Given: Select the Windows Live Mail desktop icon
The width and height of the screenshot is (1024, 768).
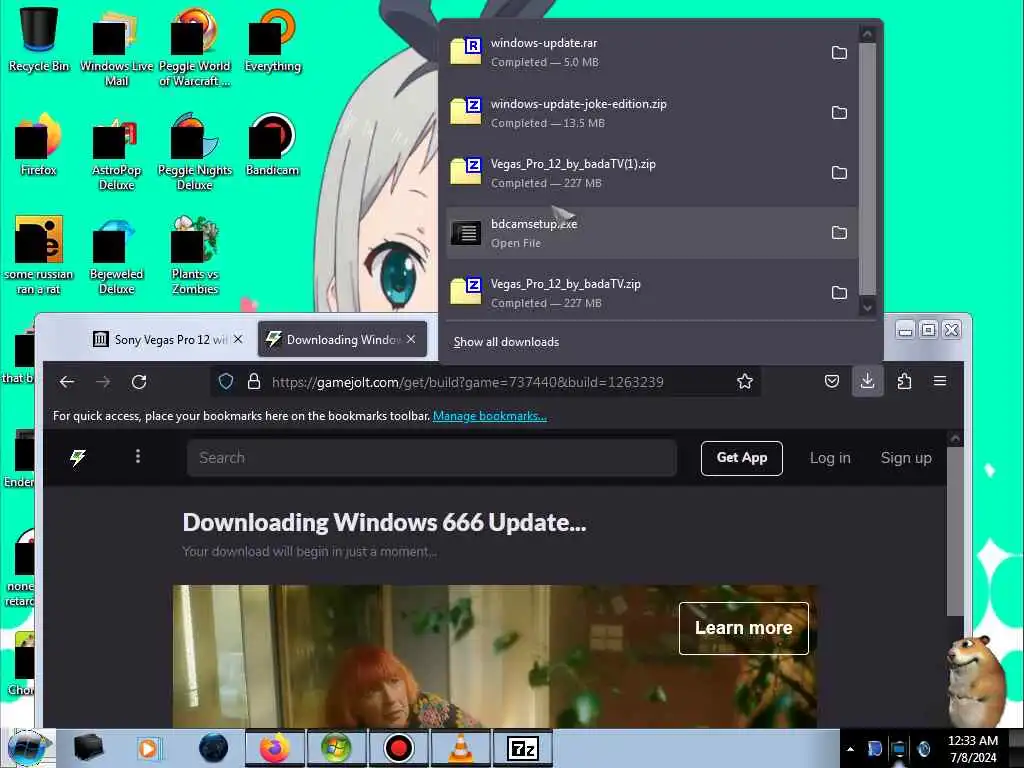Looking at the screenshot, I should click(116, 49).
